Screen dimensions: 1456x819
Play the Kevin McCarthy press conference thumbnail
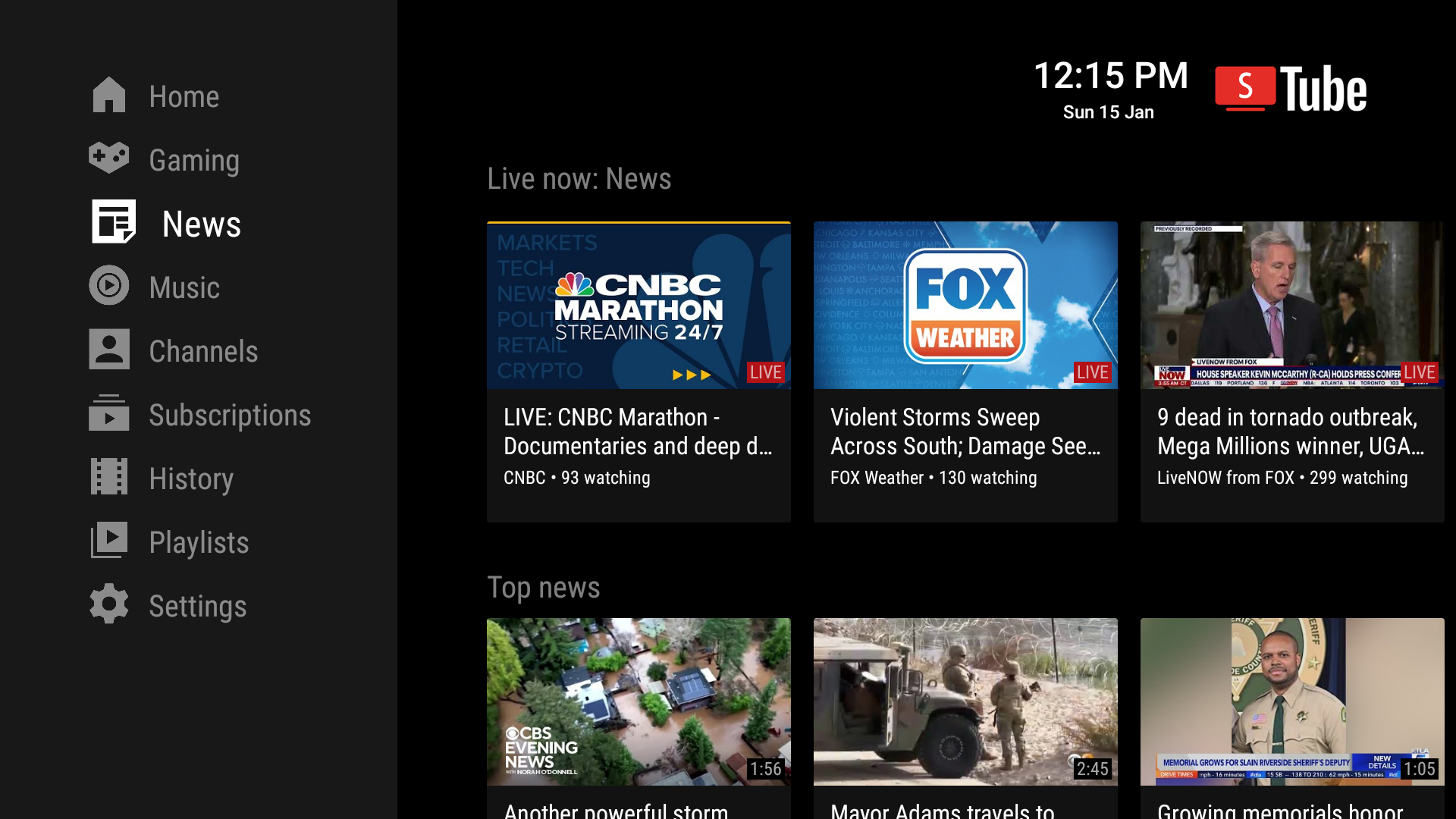[1292, 306]
